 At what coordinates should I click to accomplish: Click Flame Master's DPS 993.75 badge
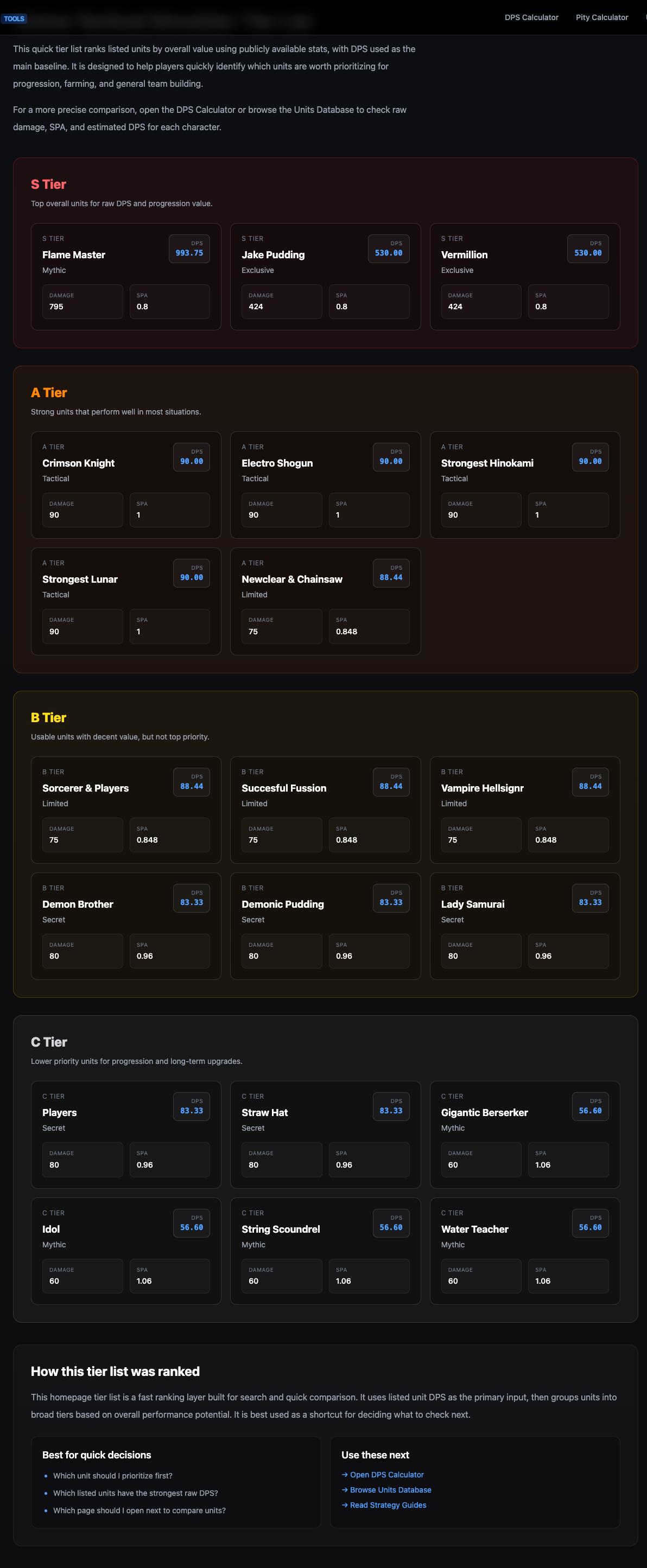[189, 248]
